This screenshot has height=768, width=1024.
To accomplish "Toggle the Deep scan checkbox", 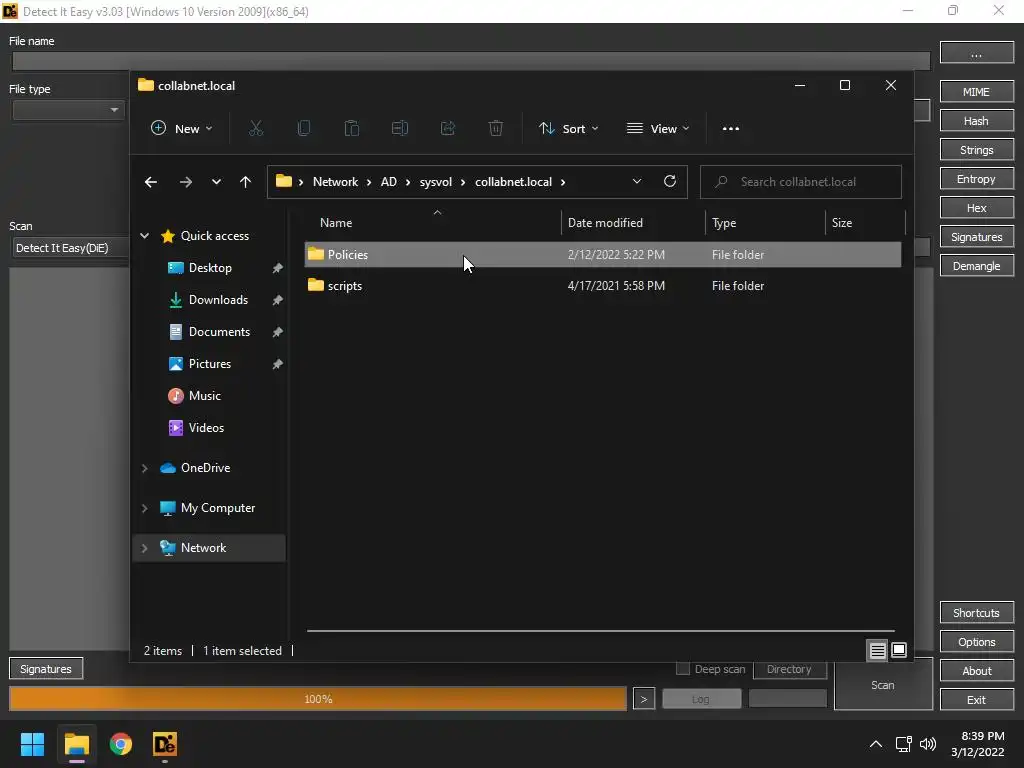I will coord(683,669).
